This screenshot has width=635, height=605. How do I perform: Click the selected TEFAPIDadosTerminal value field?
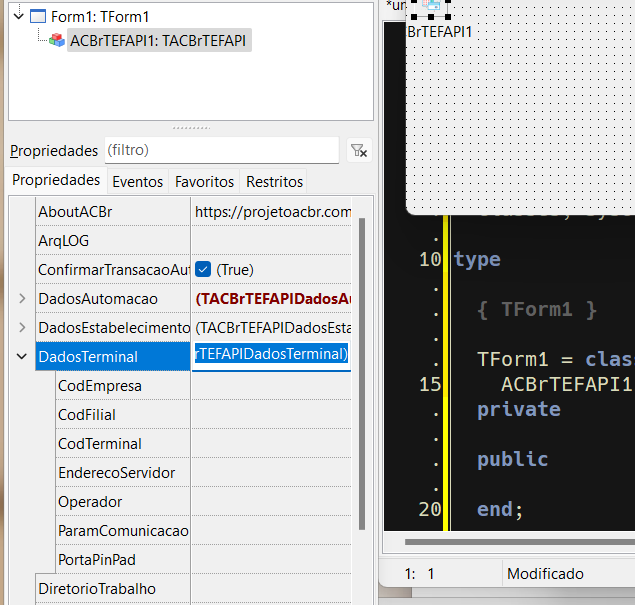click(271, 354)
